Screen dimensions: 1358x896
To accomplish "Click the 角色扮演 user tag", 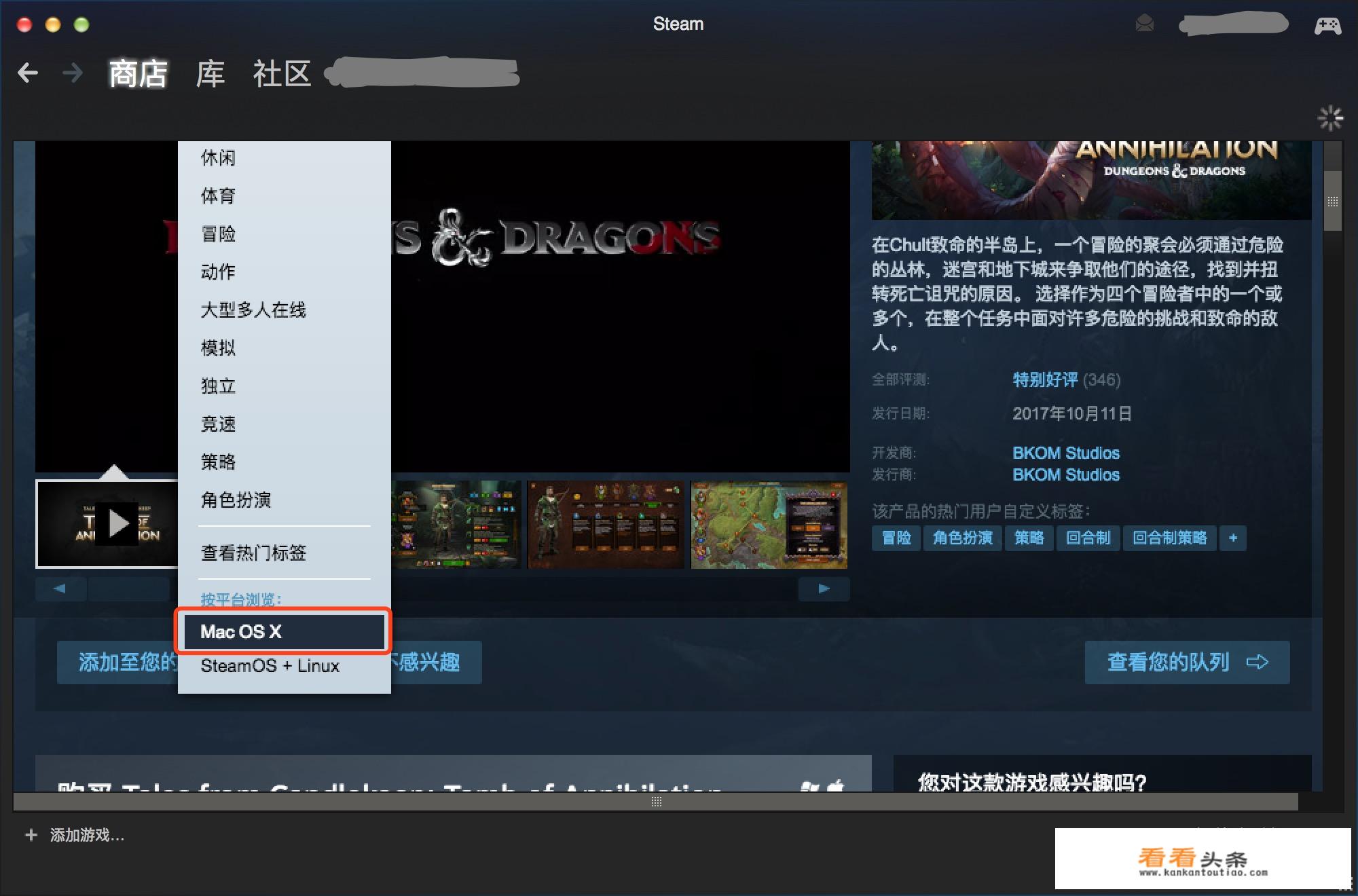I will tap(962, 538).
